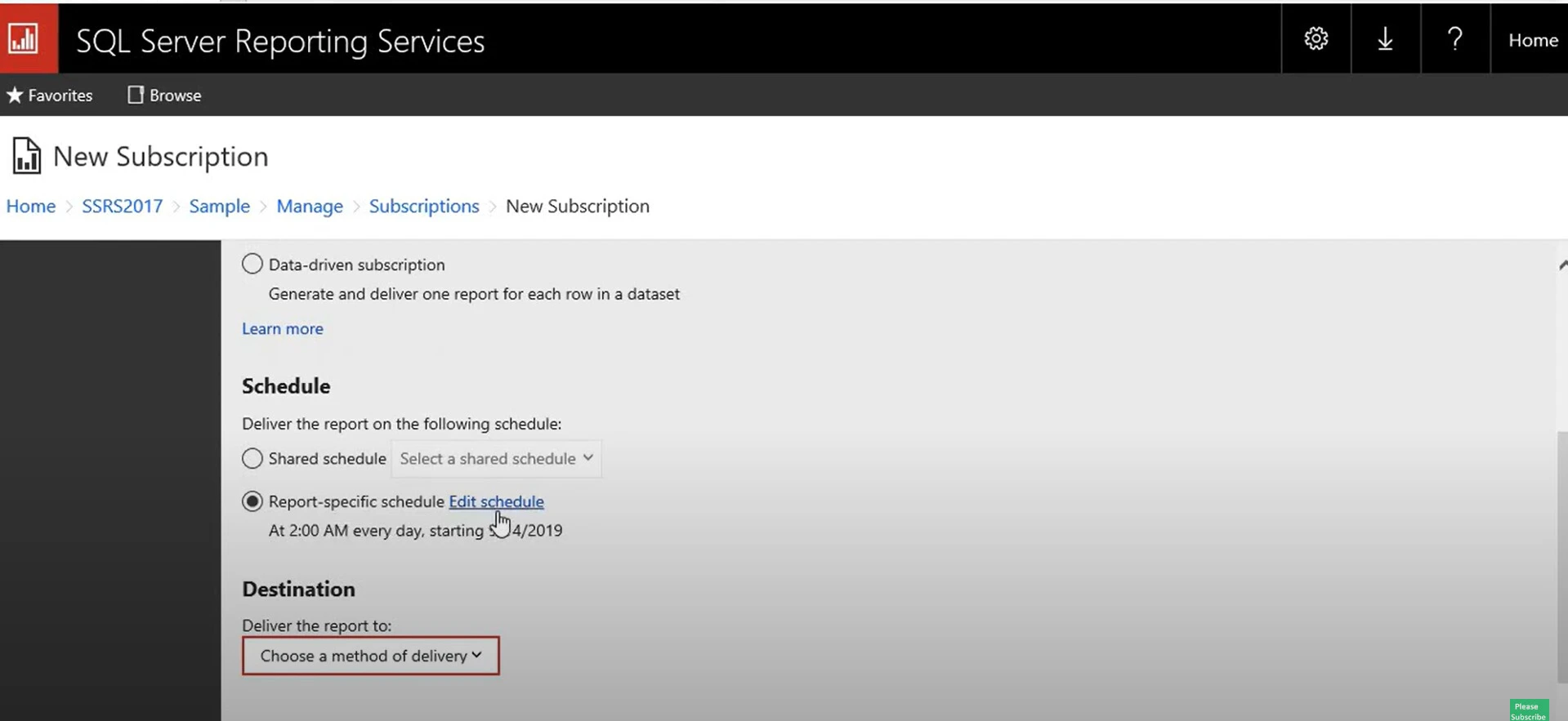Open the Select a shared schedule dropdown
The image size is (1568, 721).
pyautogui.click(x=496, y=459)
